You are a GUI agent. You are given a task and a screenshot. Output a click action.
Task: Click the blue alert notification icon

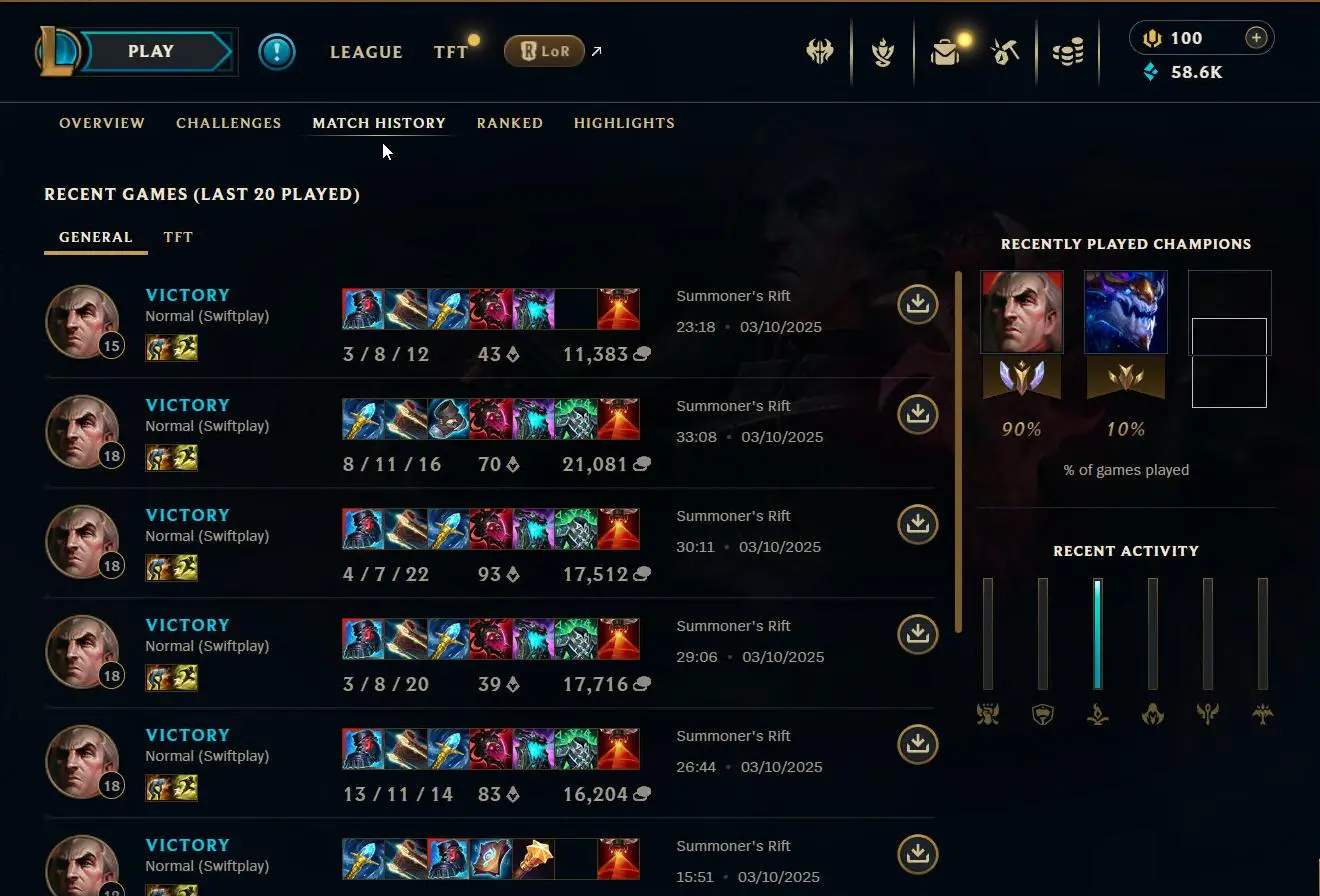(x=277, y=52)
